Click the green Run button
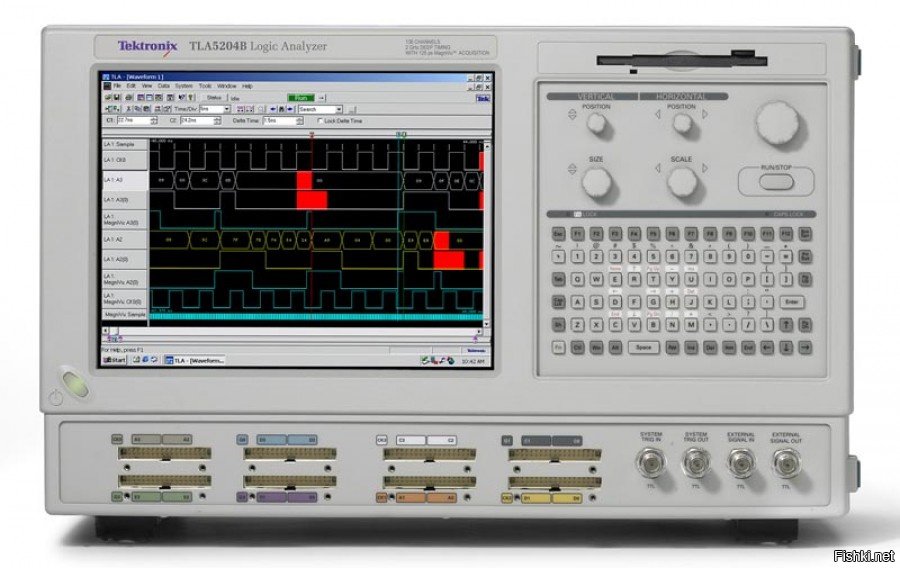900x568 pixels. [301, 98]
